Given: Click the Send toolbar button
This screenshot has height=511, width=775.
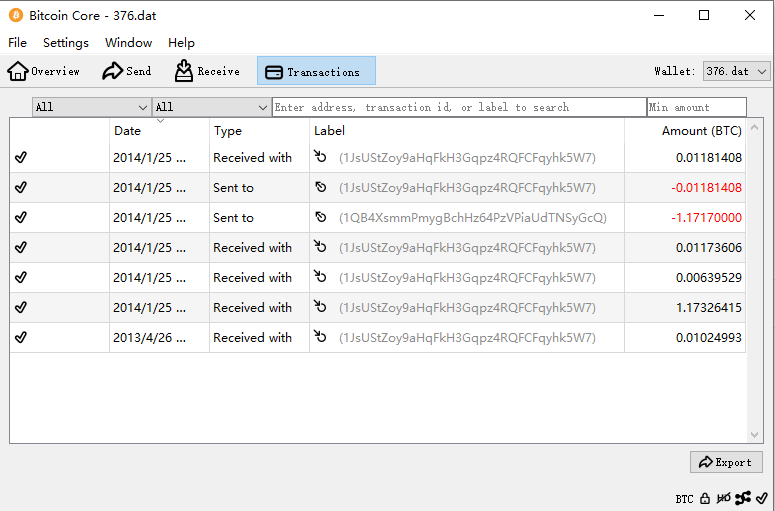Looking at the screenshot, I should 127,71.
